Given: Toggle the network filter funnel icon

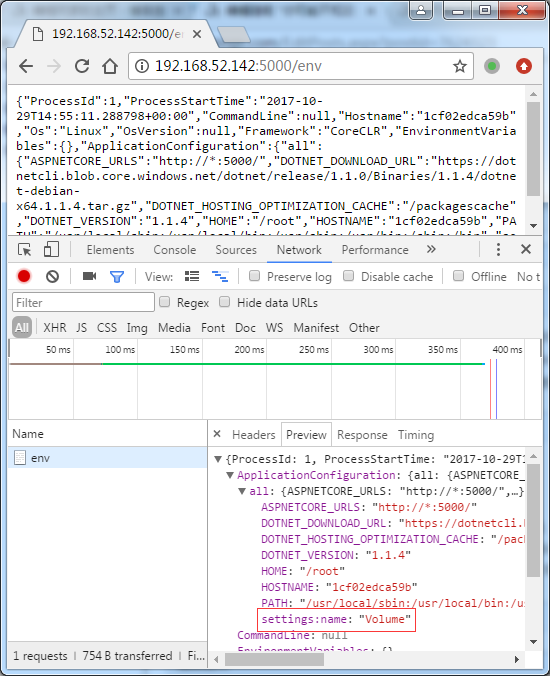Looking at the screenshot, I should coord(117,277).
